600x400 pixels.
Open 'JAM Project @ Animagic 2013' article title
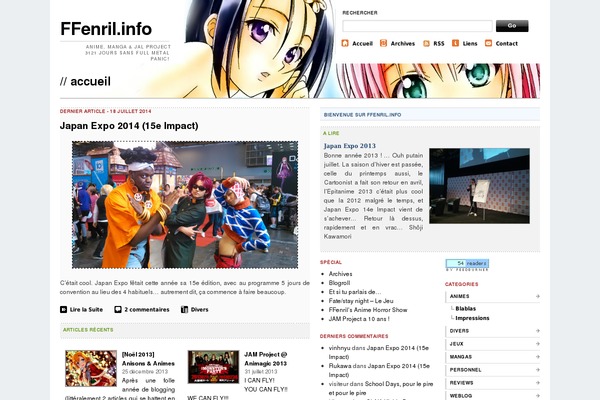point(266,359)
